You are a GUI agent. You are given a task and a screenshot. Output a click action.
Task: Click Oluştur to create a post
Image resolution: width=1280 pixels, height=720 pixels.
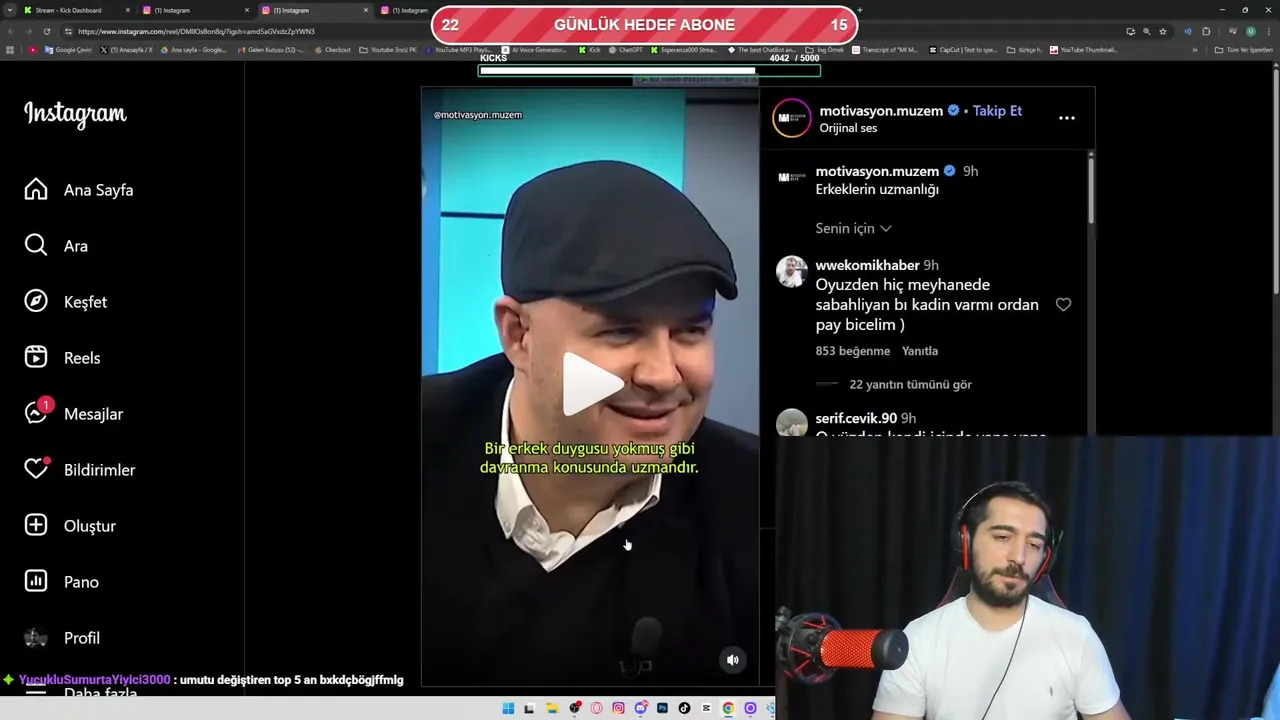point(71,526)
